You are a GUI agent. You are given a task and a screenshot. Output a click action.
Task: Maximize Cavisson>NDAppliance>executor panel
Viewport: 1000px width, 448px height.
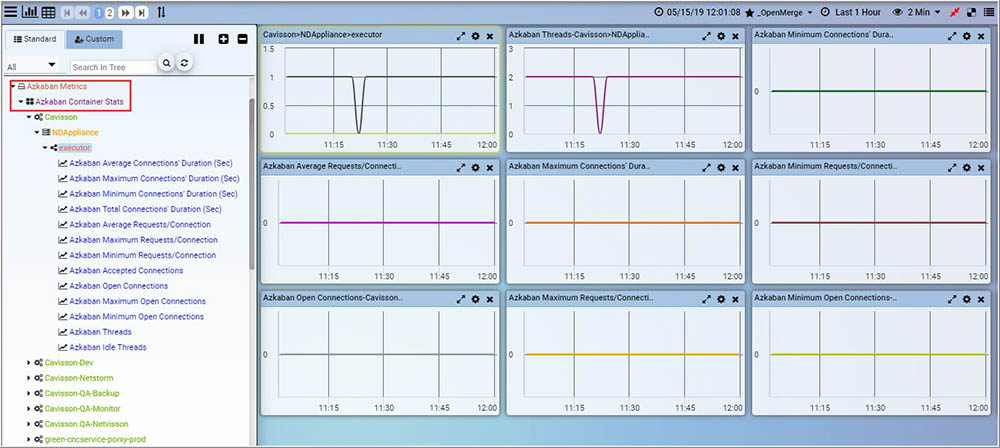(460, 36)
